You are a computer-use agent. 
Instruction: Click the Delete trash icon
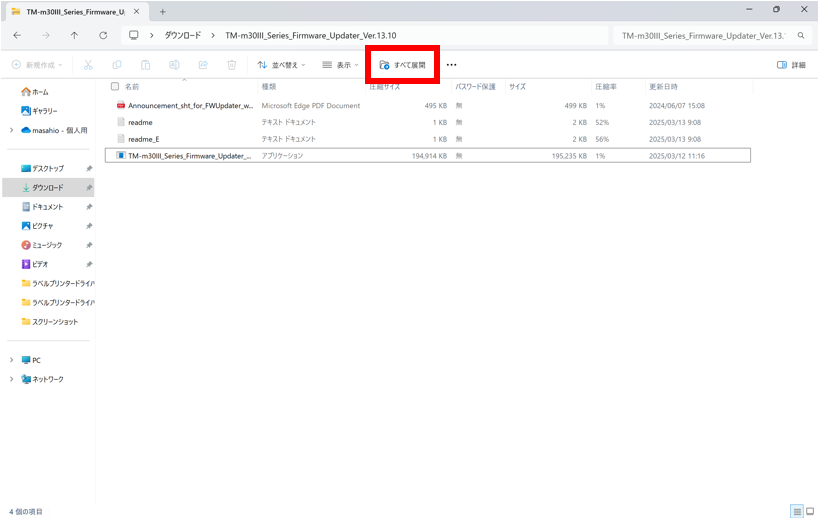coord(232,65)
